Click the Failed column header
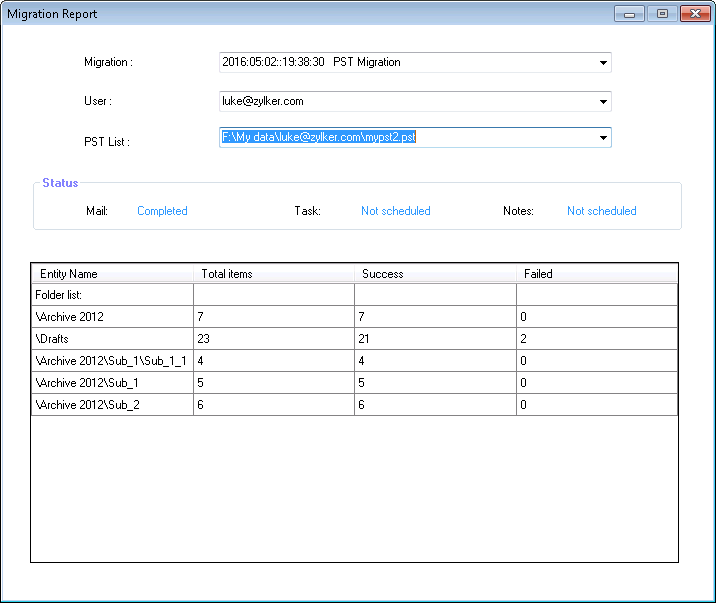Image resolution: width=716 pixels, height=603 pixels. 596,273
